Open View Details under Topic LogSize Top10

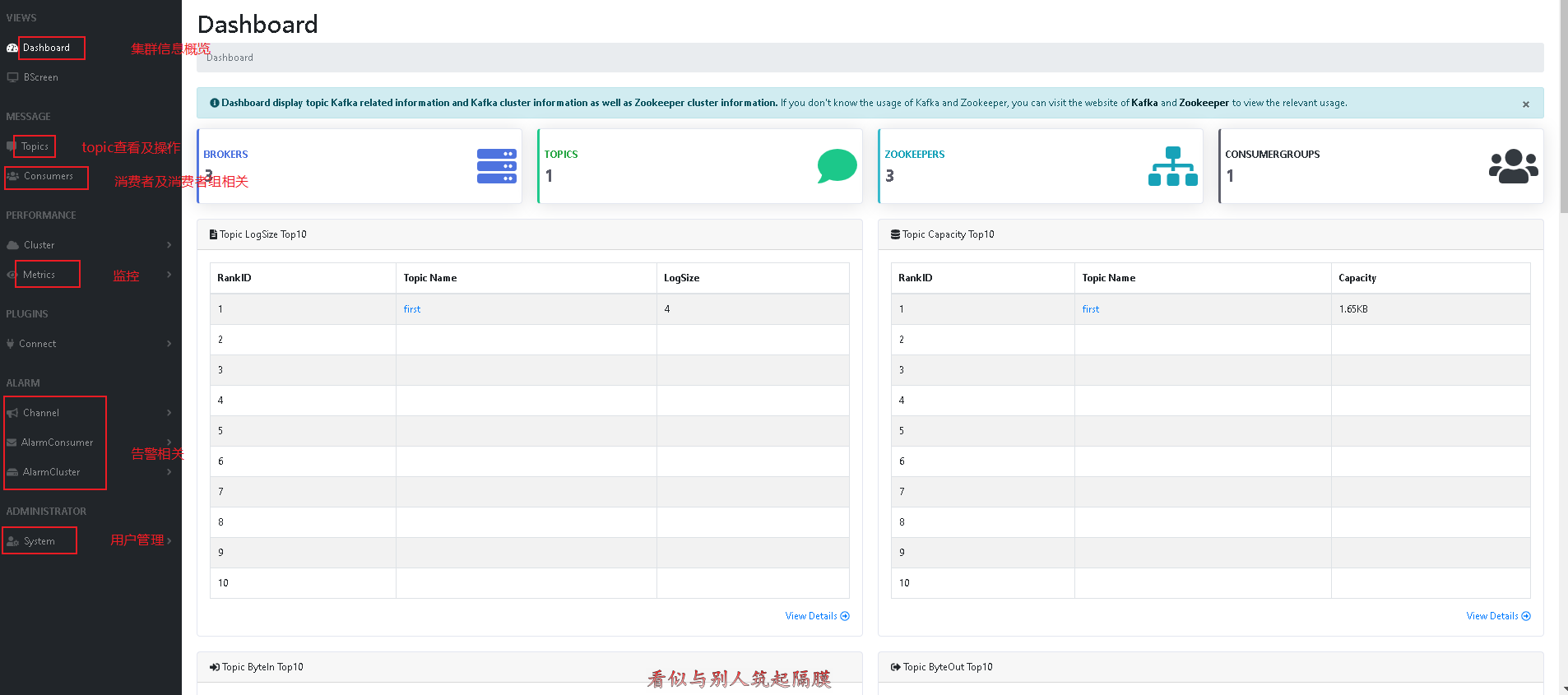pos(817,616)
